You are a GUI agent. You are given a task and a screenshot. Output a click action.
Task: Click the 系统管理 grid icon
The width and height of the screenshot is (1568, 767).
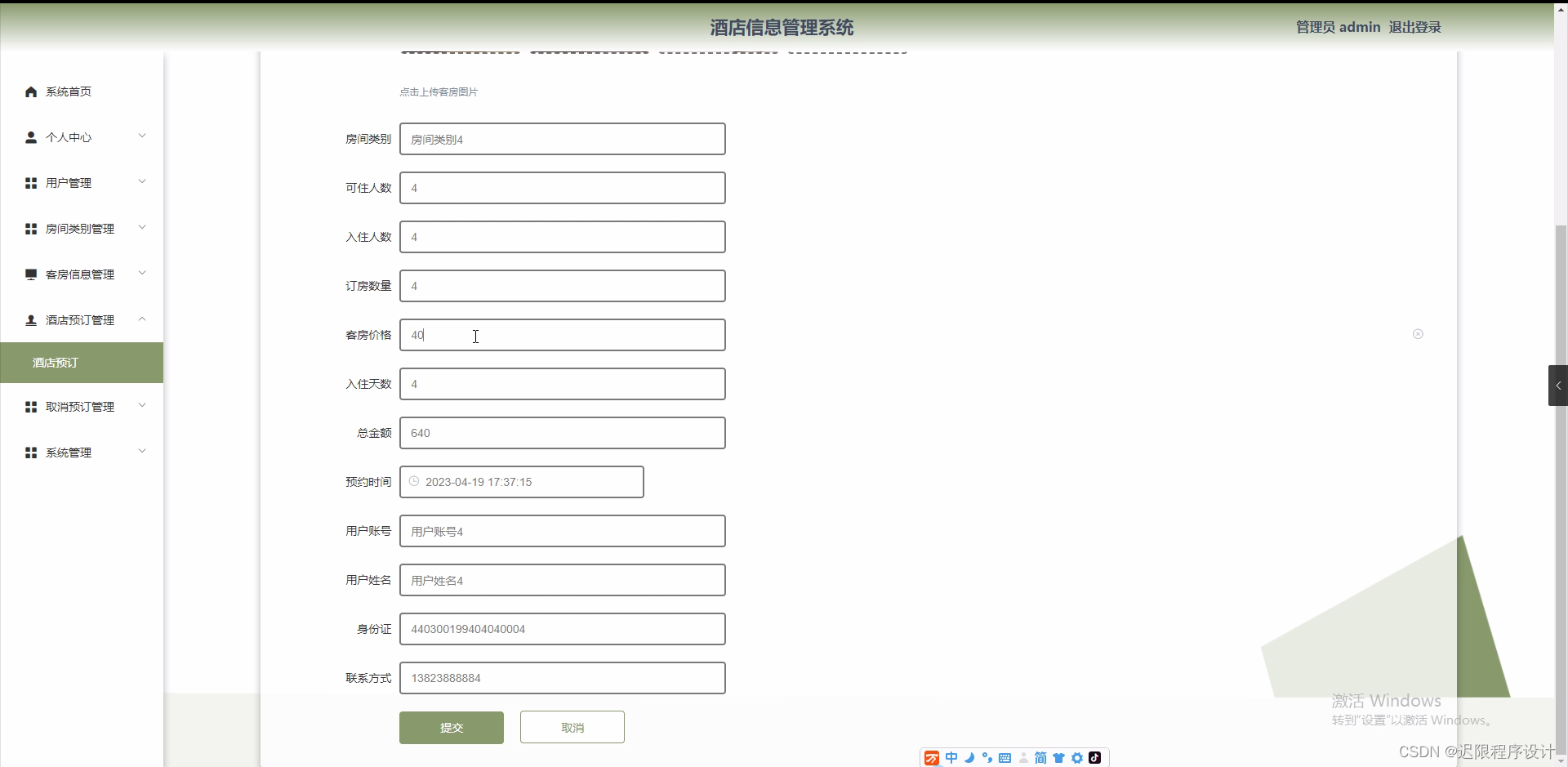[x=31, y=453]
